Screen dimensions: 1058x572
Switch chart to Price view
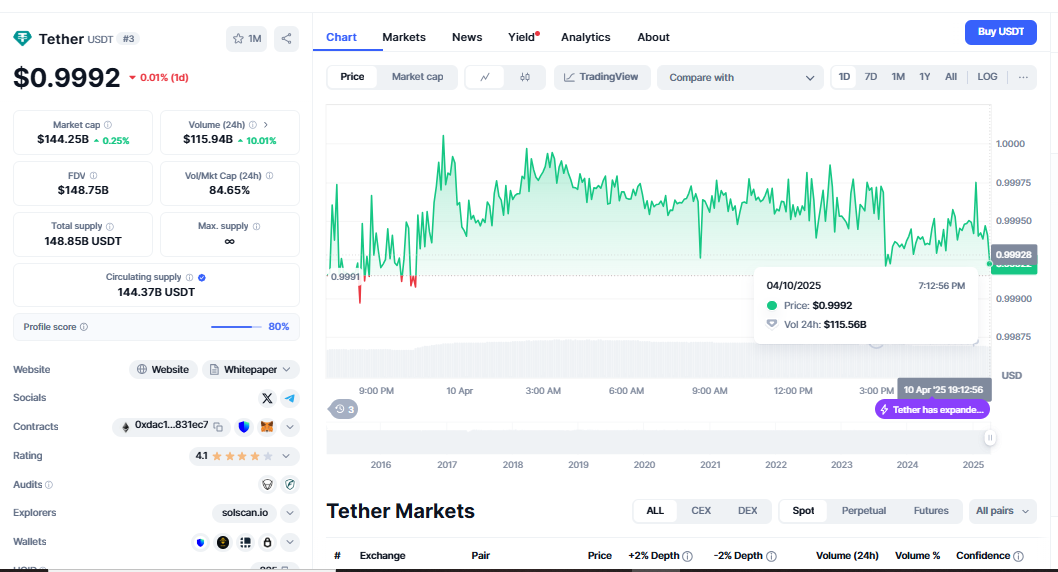coord(352,77)
